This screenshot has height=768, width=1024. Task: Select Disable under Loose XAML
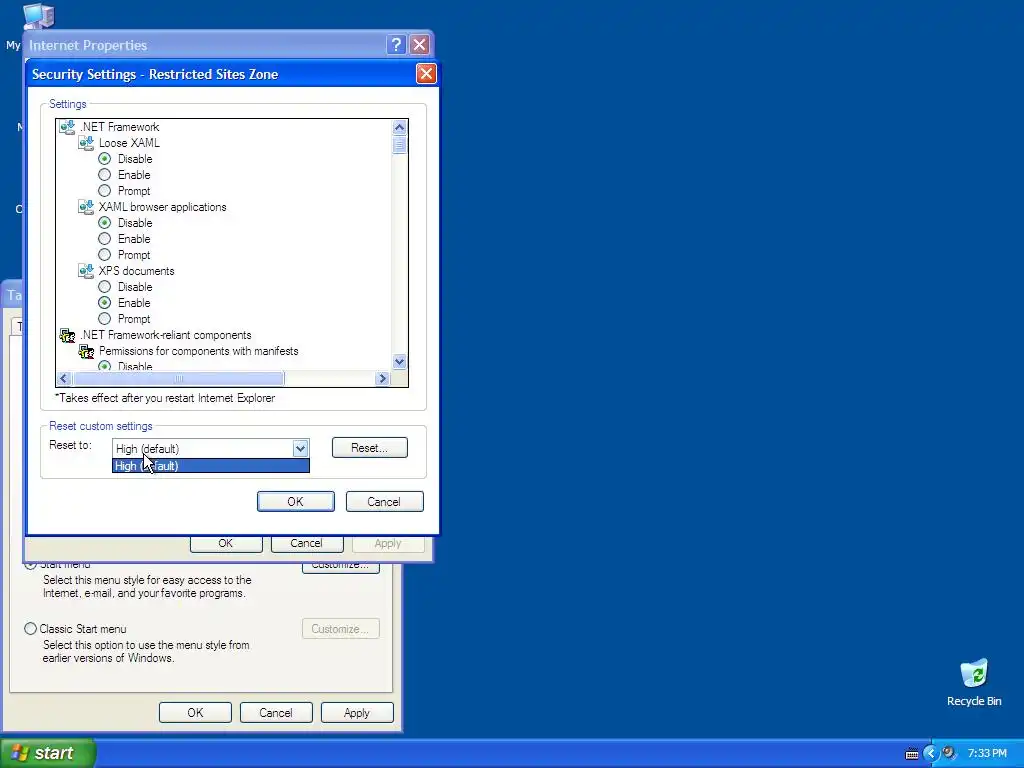(104, 159)
